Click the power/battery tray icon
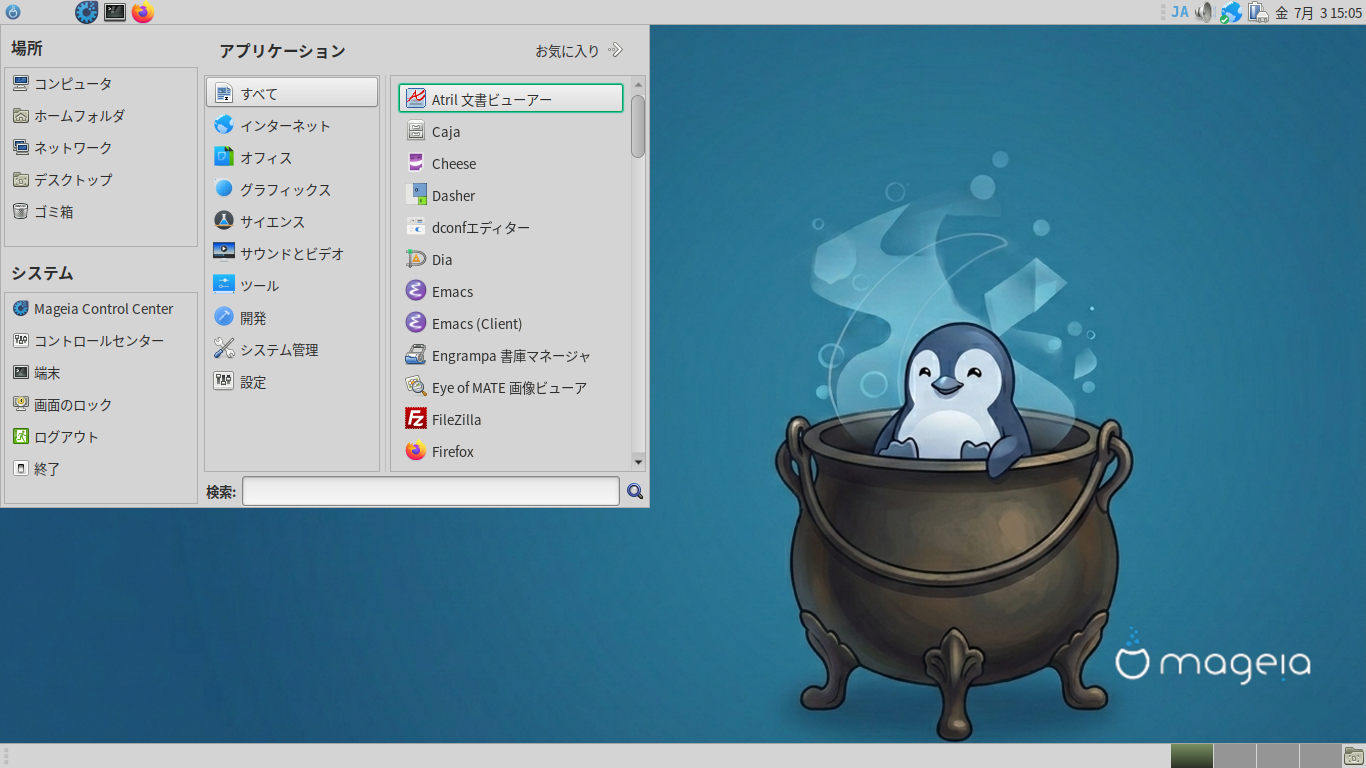 tap(1258, 12)
